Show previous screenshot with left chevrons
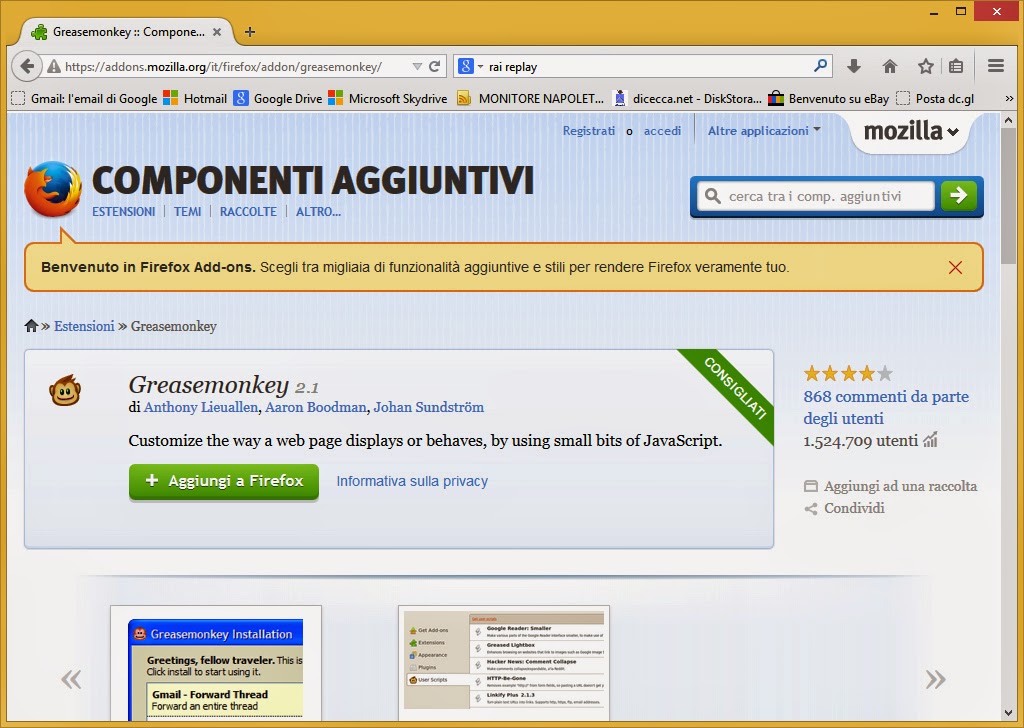1024x728 pixels. coord(71,680)
